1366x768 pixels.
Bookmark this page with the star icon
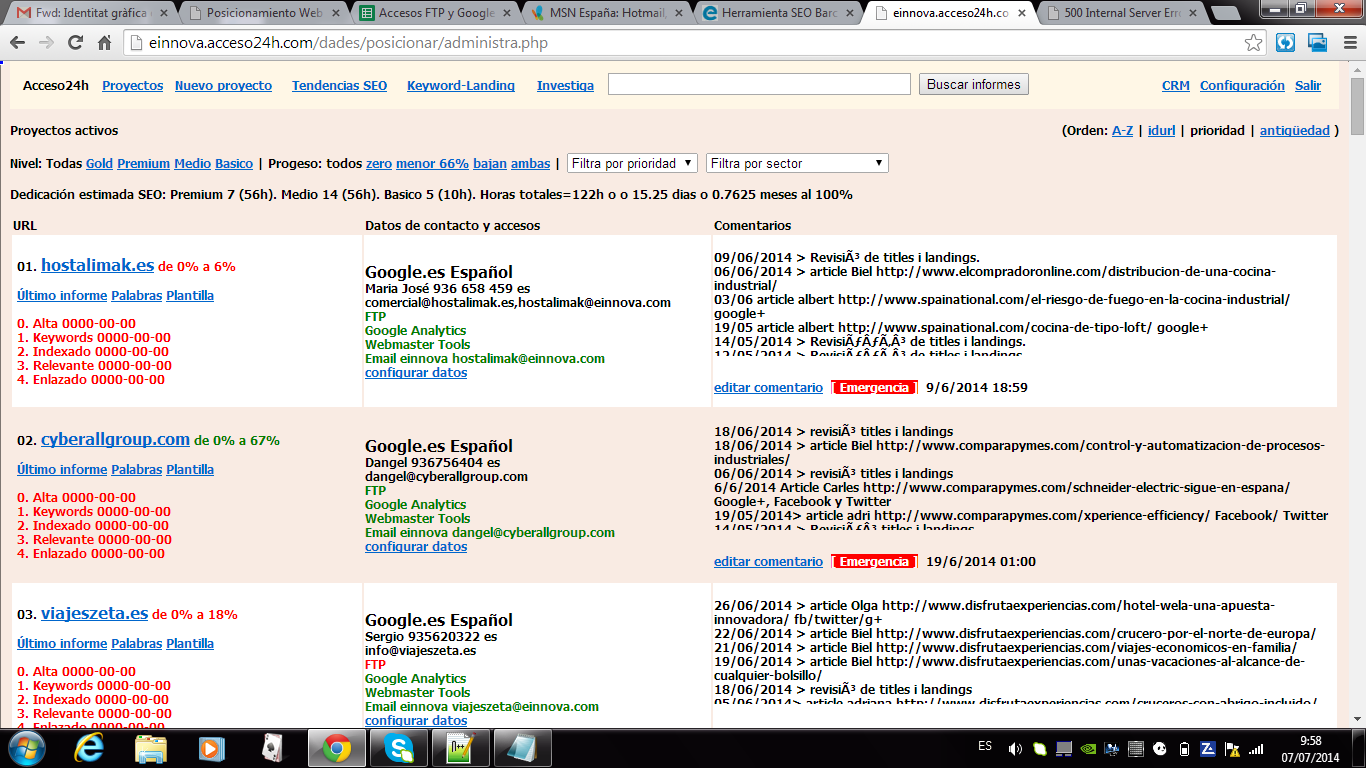pyautogui.click(x=1254, y=43)
